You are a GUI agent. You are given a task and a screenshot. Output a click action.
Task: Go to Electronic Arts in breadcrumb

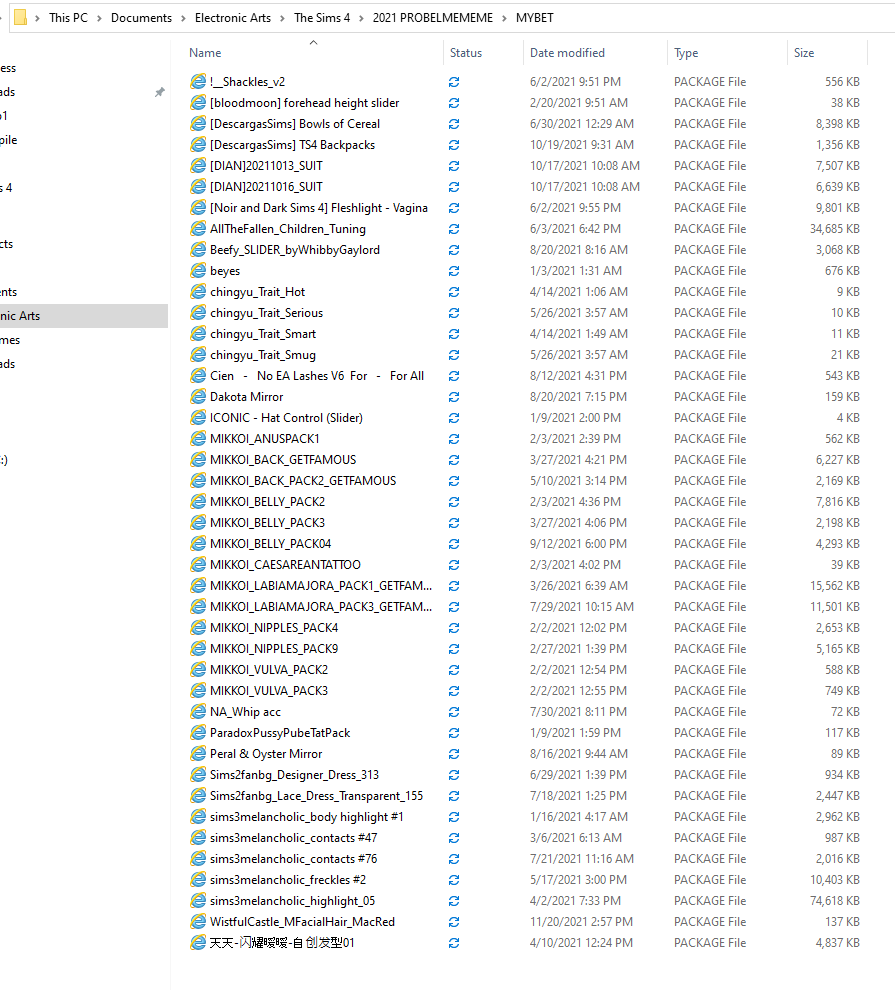(233, 18)
